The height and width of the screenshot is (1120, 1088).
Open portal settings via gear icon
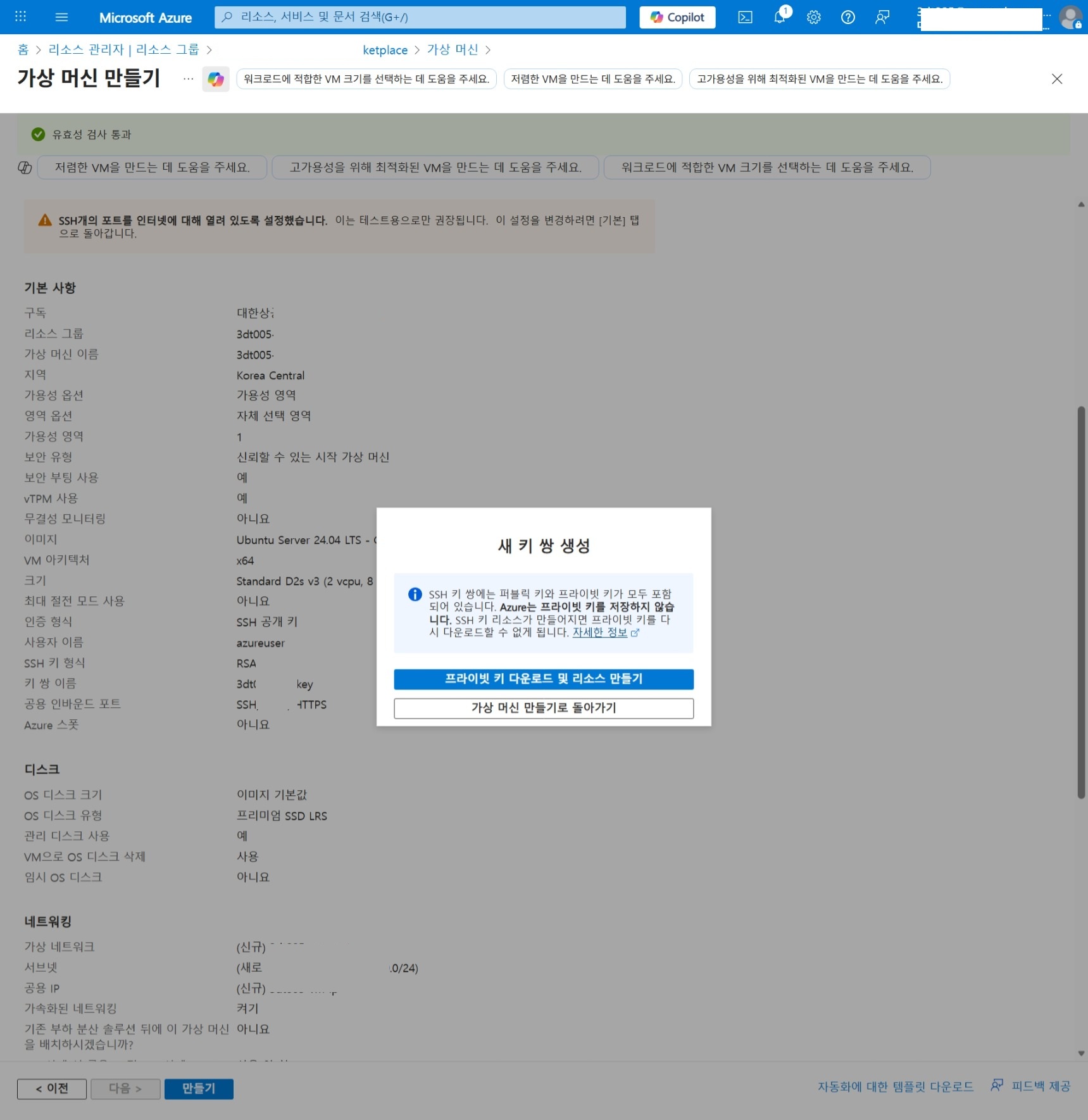[x=814, y=17]
